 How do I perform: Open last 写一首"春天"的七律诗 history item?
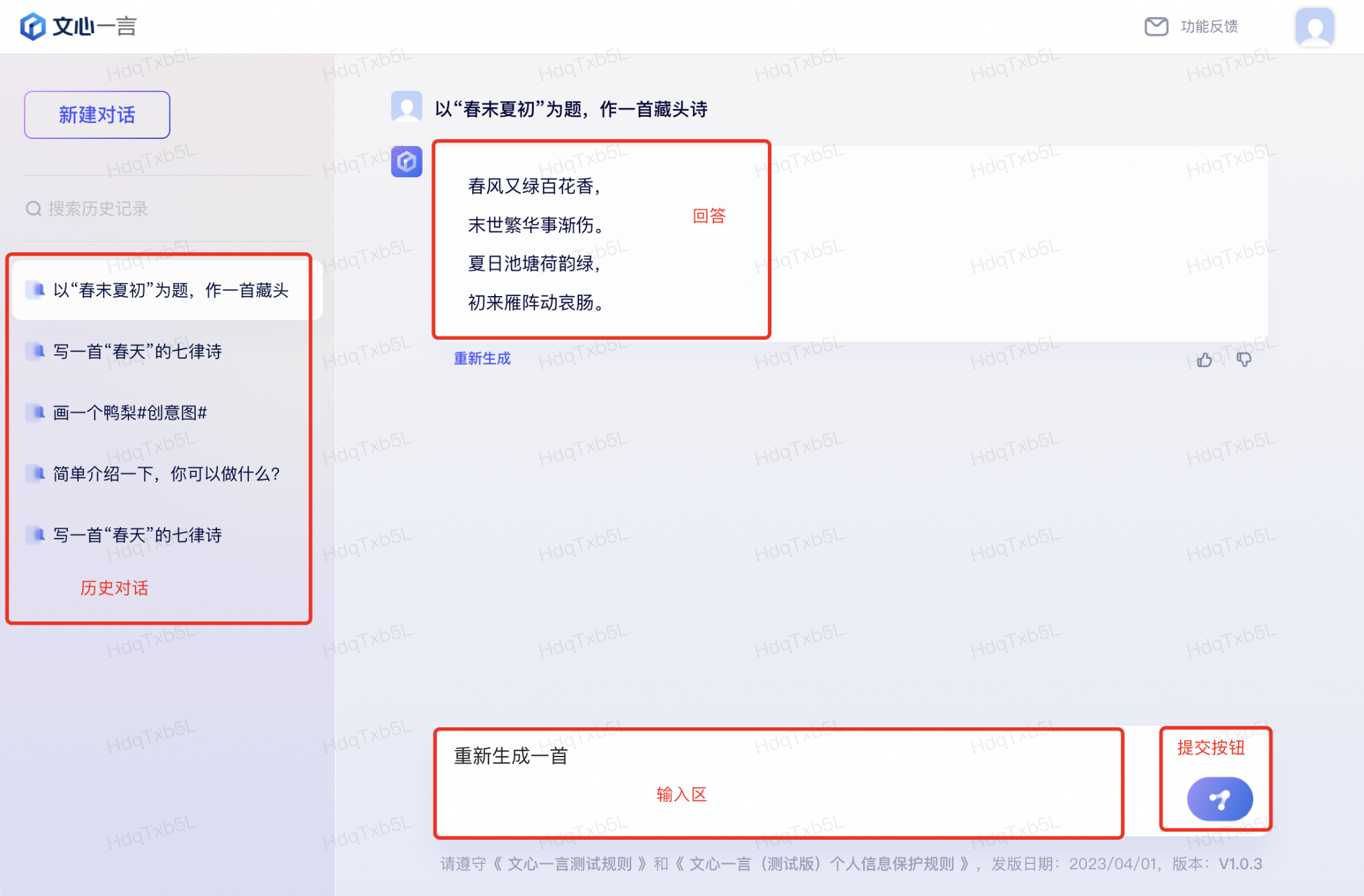[138, 535]
